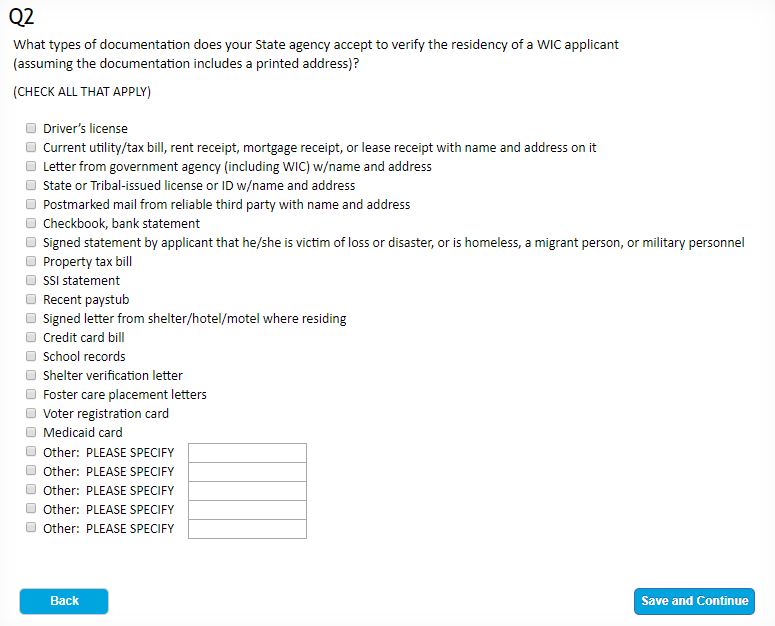Screen dimensions: 775x626
Task: Select signed statement by applicant checkbox
Action: (x=31, y=243)
